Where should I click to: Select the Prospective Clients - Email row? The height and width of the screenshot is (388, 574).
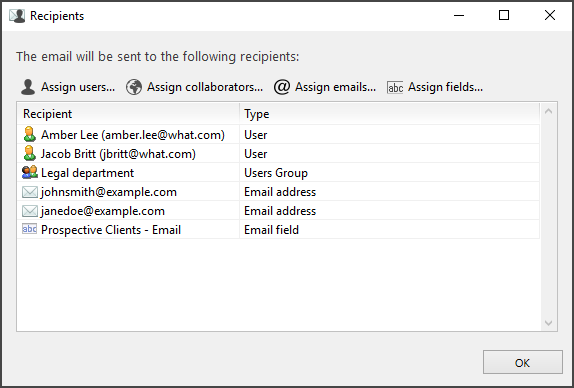pyautogui.click(x=278, y=230)
